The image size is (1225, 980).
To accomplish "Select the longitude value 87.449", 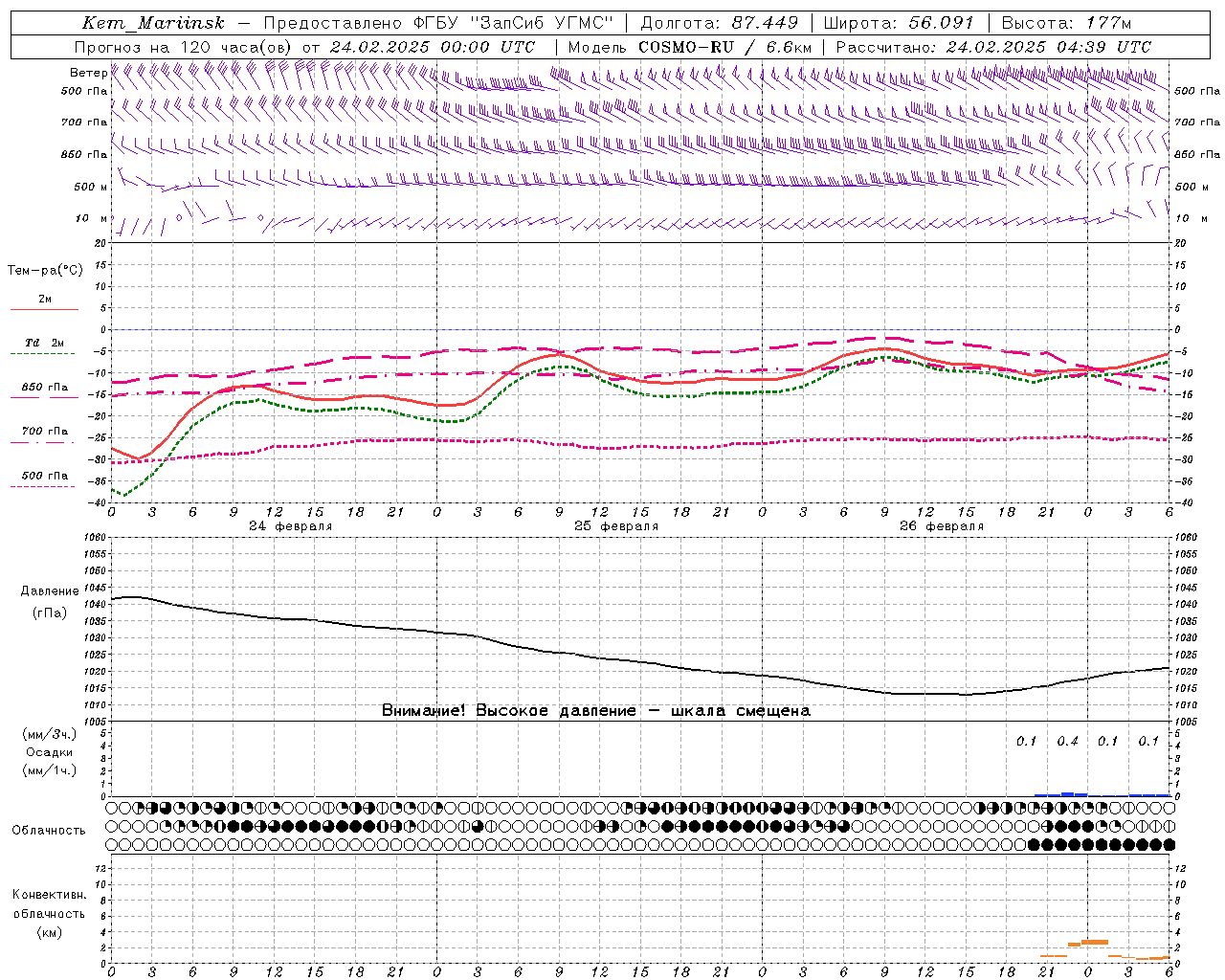I will click(766, 23).
